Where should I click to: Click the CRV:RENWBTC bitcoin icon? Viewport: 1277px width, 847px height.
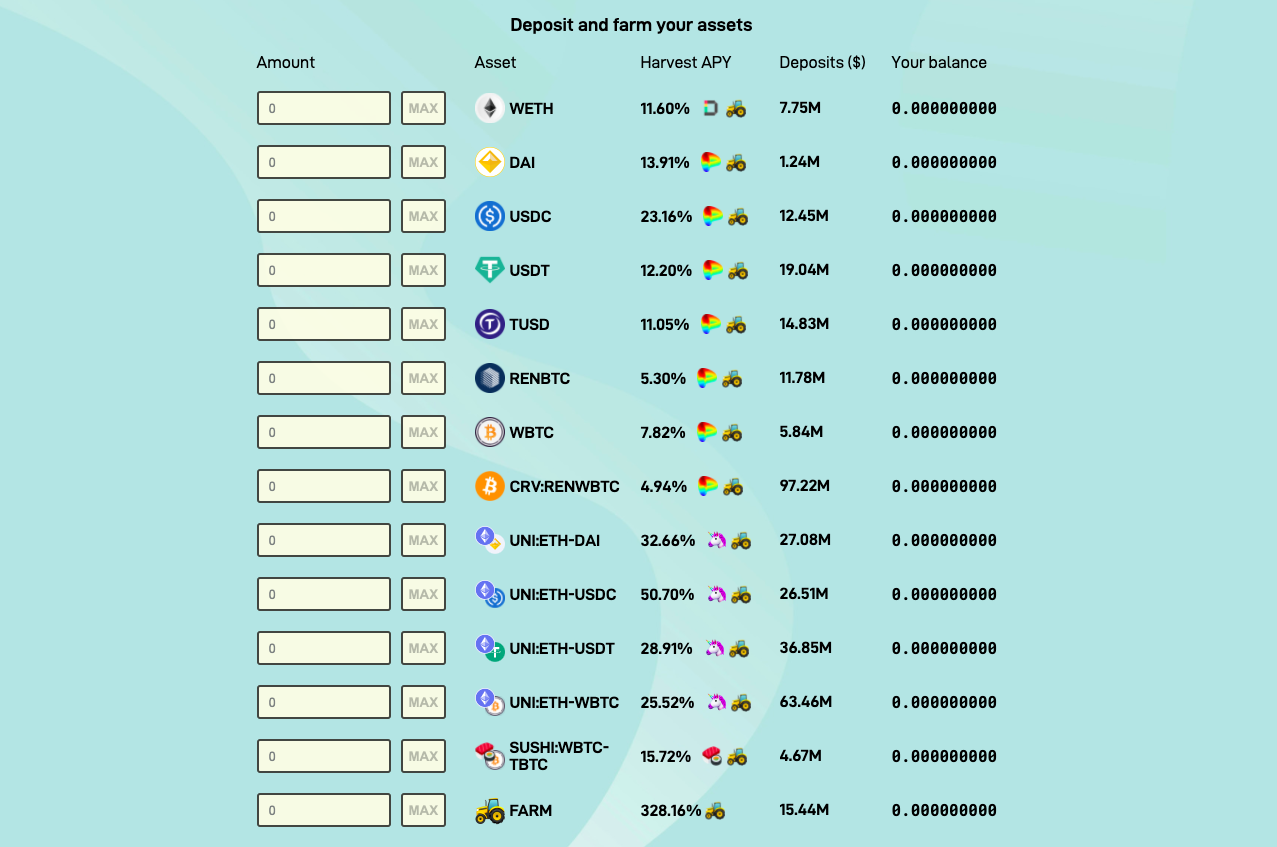489,486
